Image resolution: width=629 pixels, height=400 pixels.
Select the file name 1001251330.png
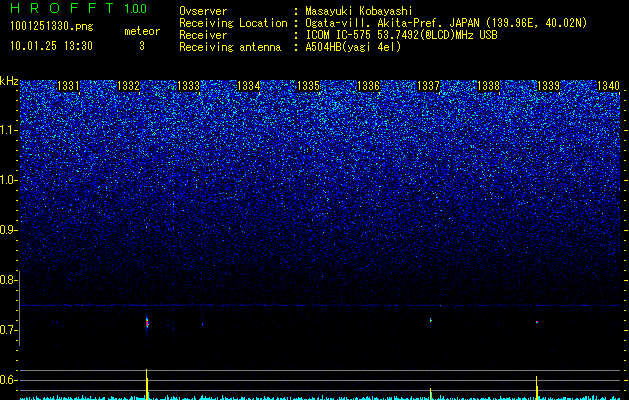coord(52,26)
